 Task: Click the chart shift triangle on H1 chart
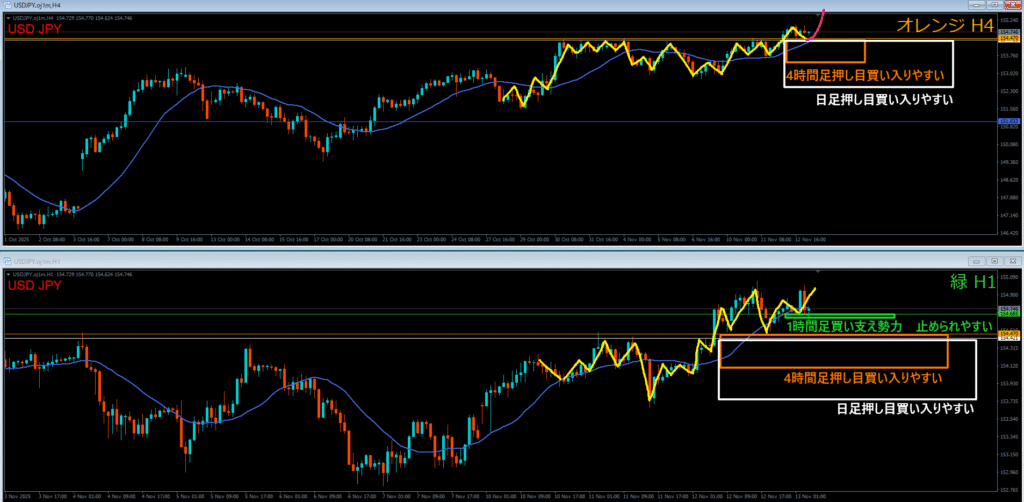(x=818, y=271)
